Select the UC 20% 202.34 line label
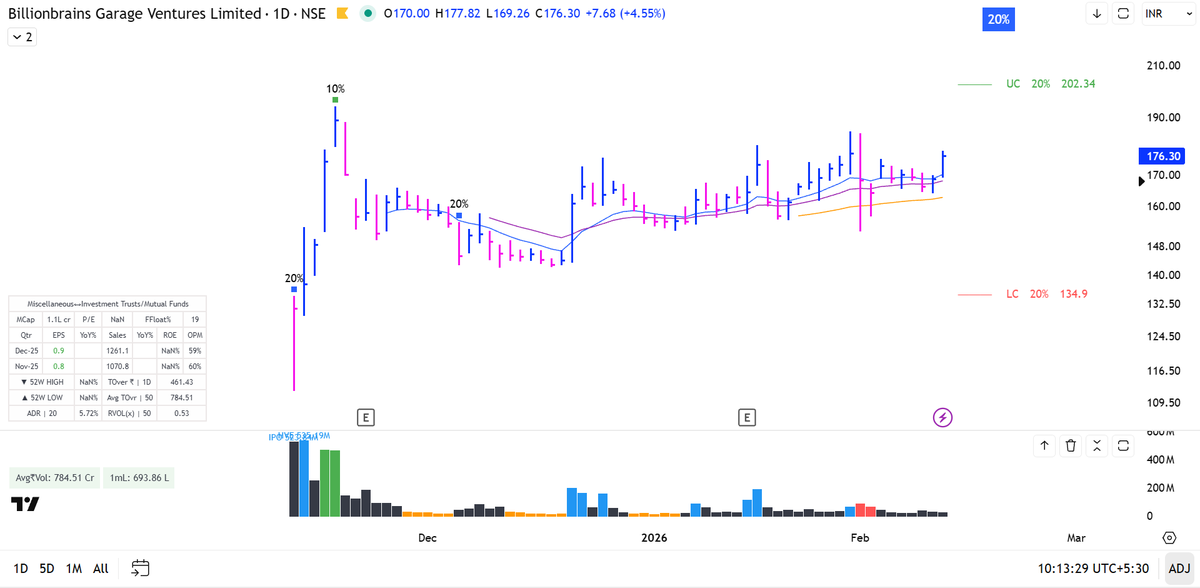Screen dimensions: 1200x588 coord(1051,84)
